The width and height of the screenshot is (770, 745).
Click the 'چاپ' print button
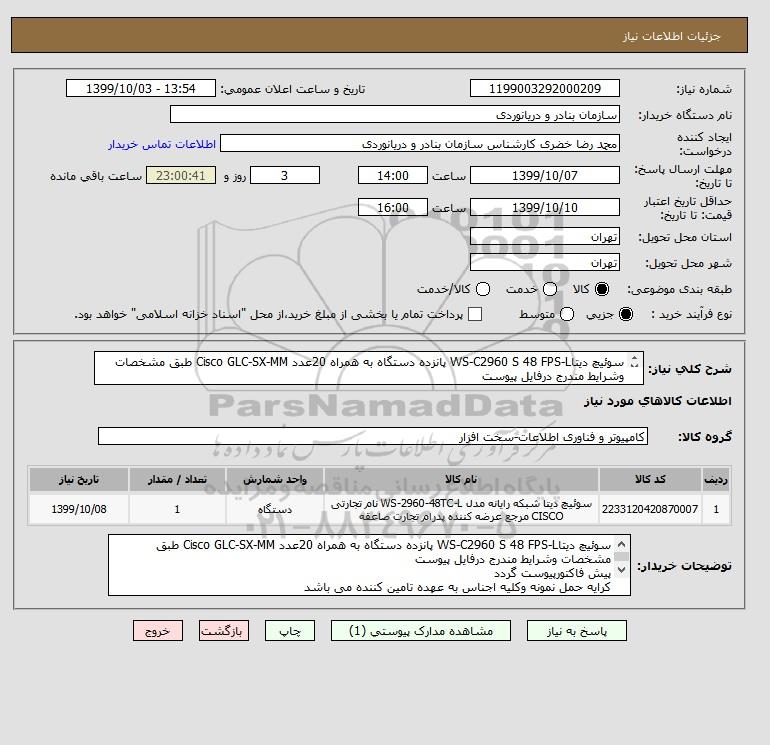[x=290, y=631]
